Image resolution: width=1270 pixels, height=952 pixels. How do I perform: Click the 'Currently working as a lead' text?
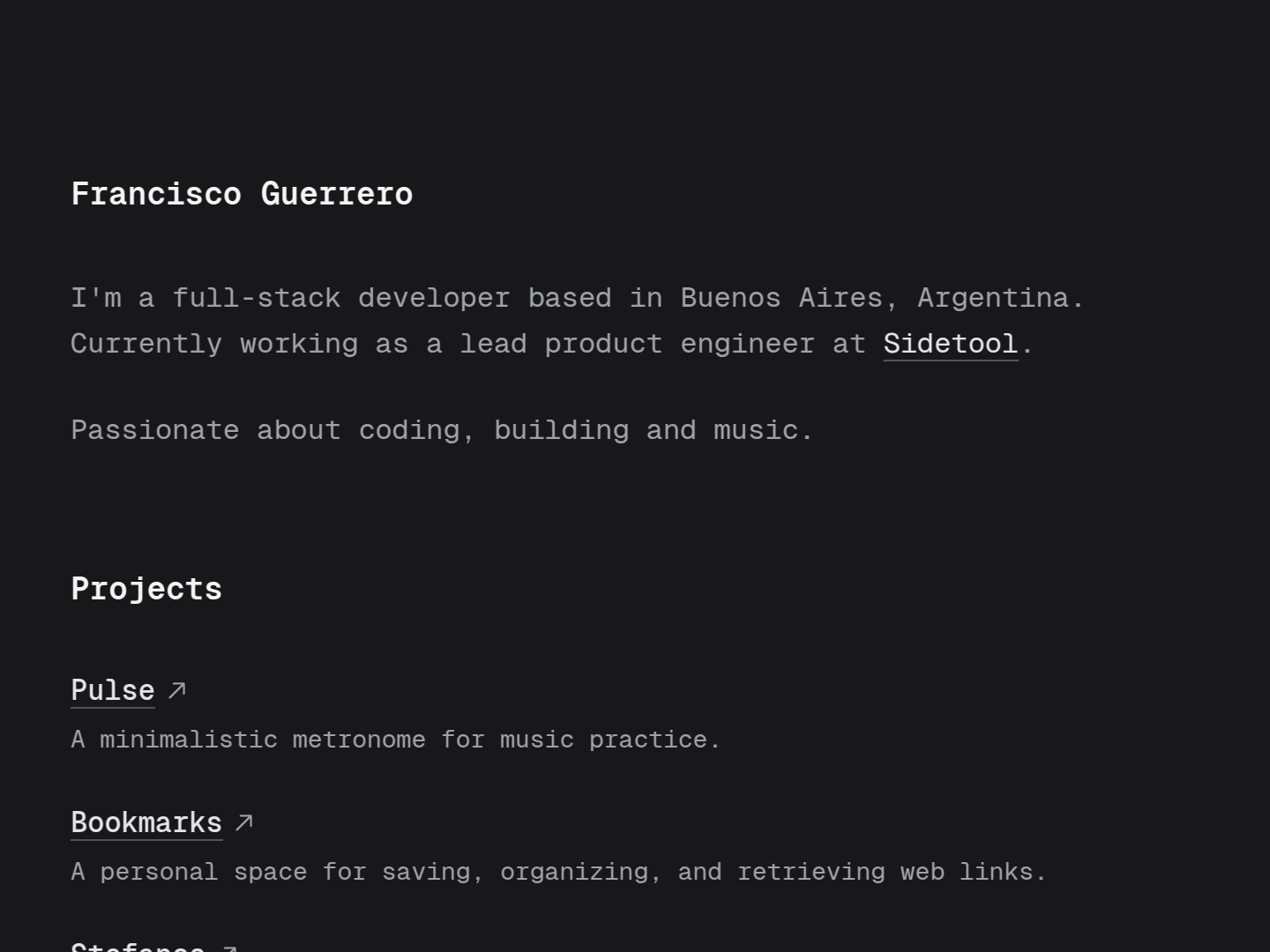[299, 344]
